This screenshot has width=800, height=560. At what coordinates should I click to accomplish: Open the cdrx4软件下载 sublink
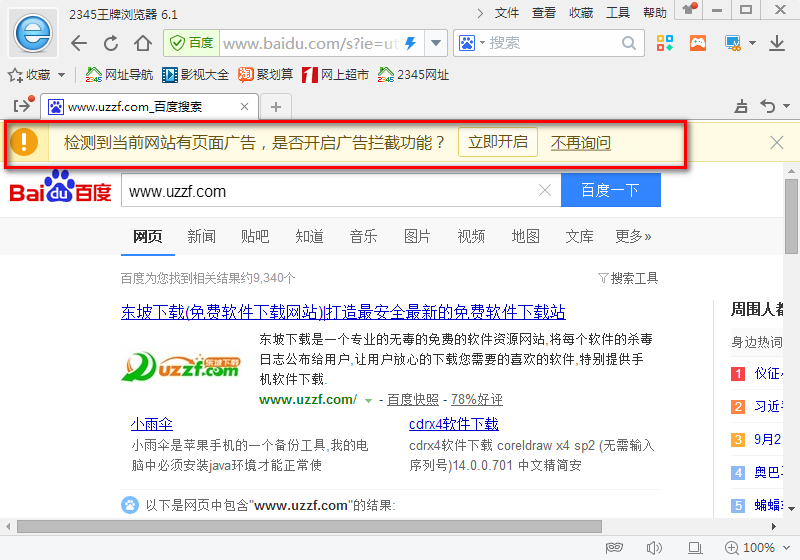pos(454,424)
